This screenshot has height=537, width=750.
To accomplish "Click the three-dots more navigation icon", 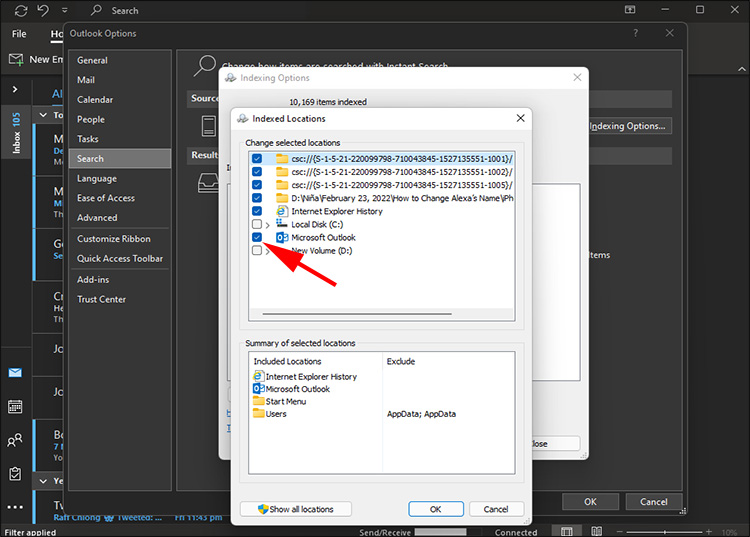I will pos(15,507).
